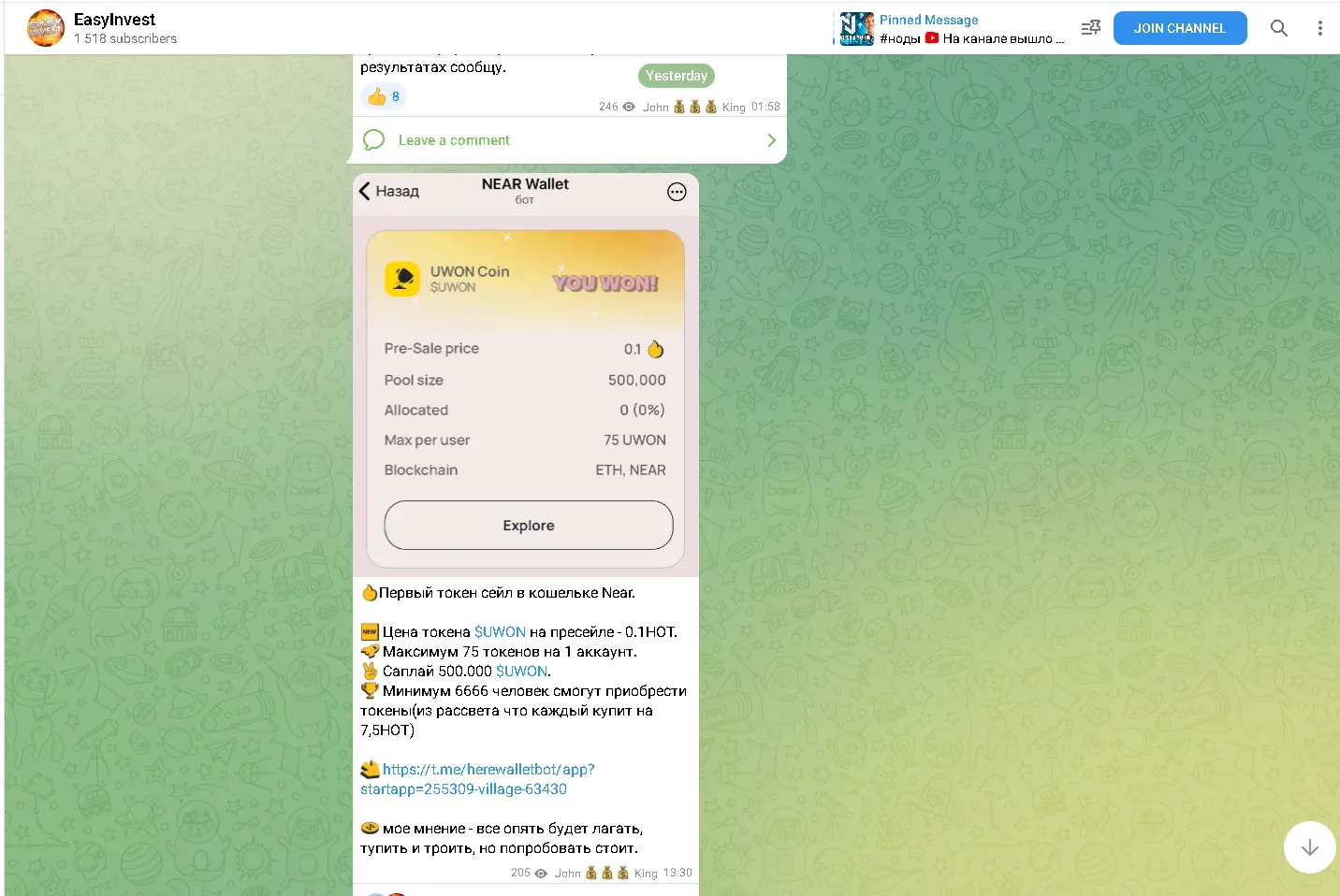Click the Назад back chevron in image
Viewport: 1340px width, 896px height.
(x=365, y=191)
